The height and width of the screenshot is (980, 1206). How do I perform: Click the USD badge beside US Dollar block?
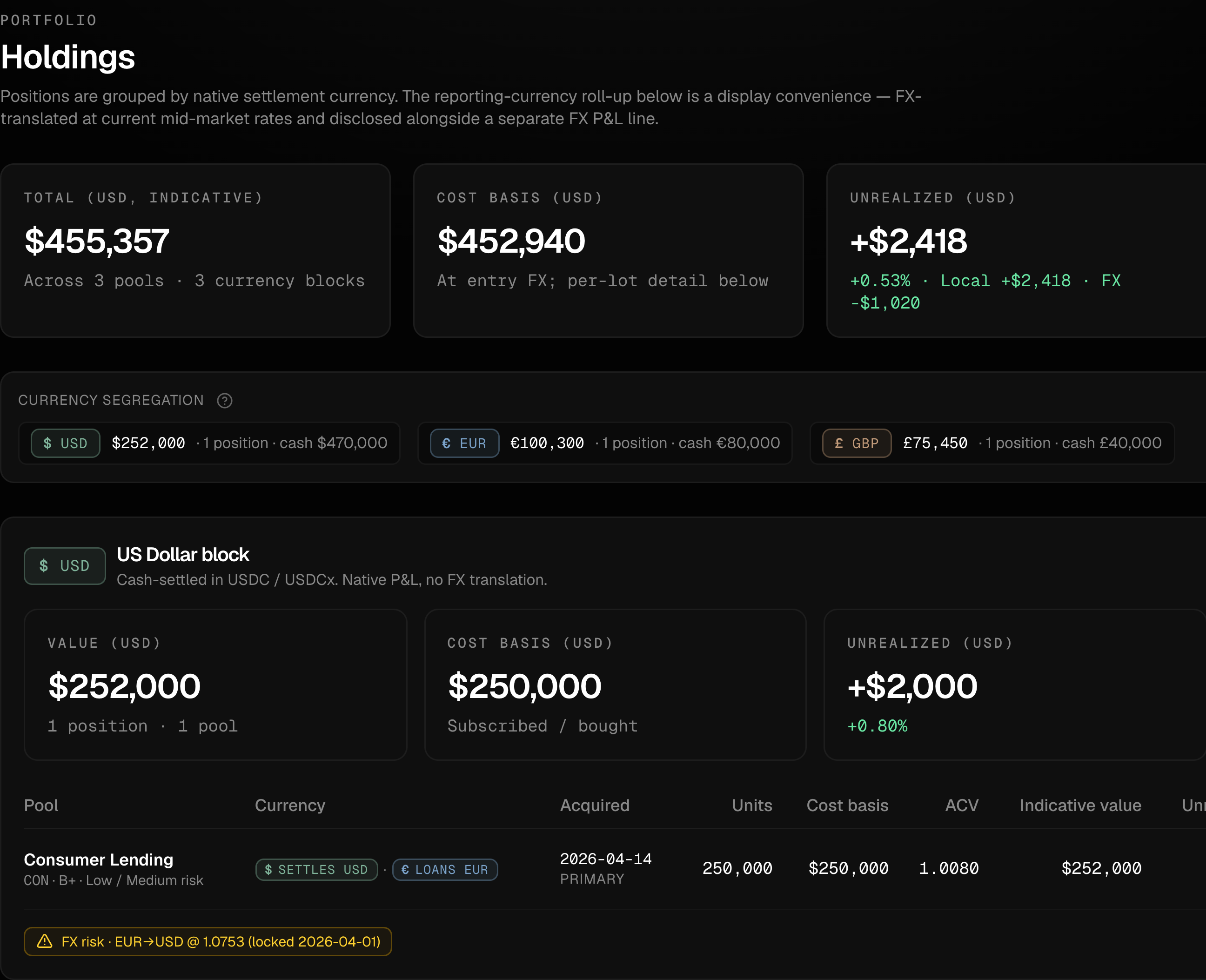65,566
